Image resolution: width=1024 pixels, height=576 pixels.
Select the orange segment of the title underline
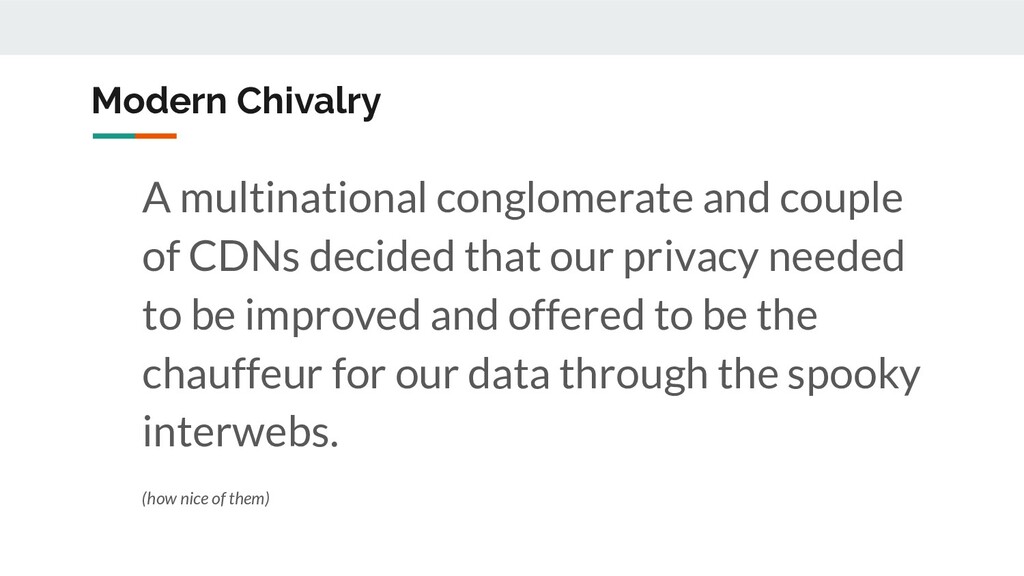[156, 136]
